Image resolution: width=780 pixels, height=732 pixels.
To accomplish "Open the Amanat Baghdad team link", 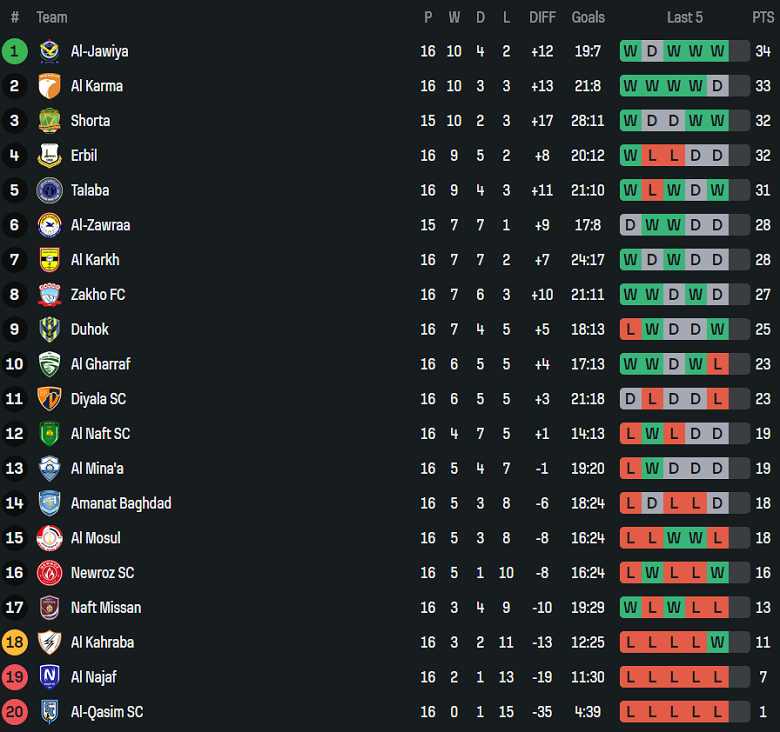I will coord(120,503).
